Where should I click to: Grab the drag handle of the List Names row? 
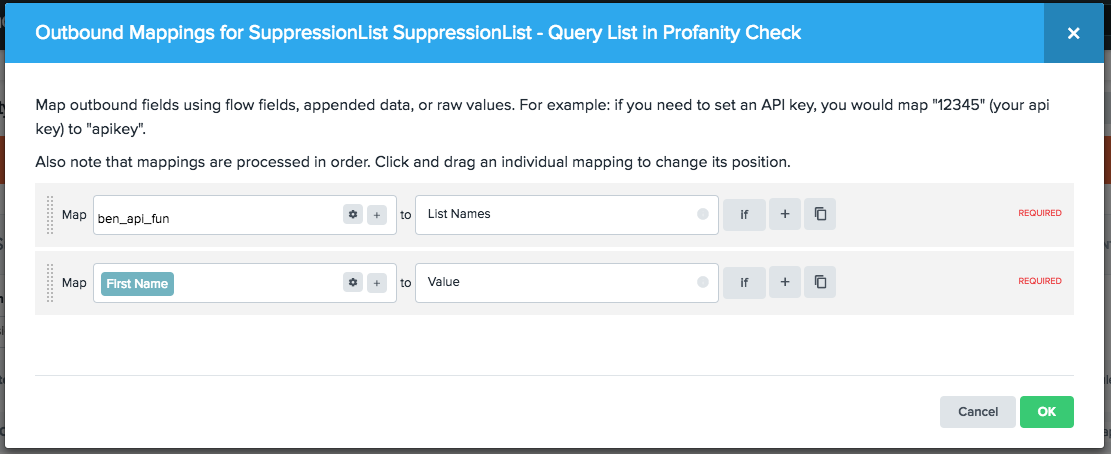point(50,214)
